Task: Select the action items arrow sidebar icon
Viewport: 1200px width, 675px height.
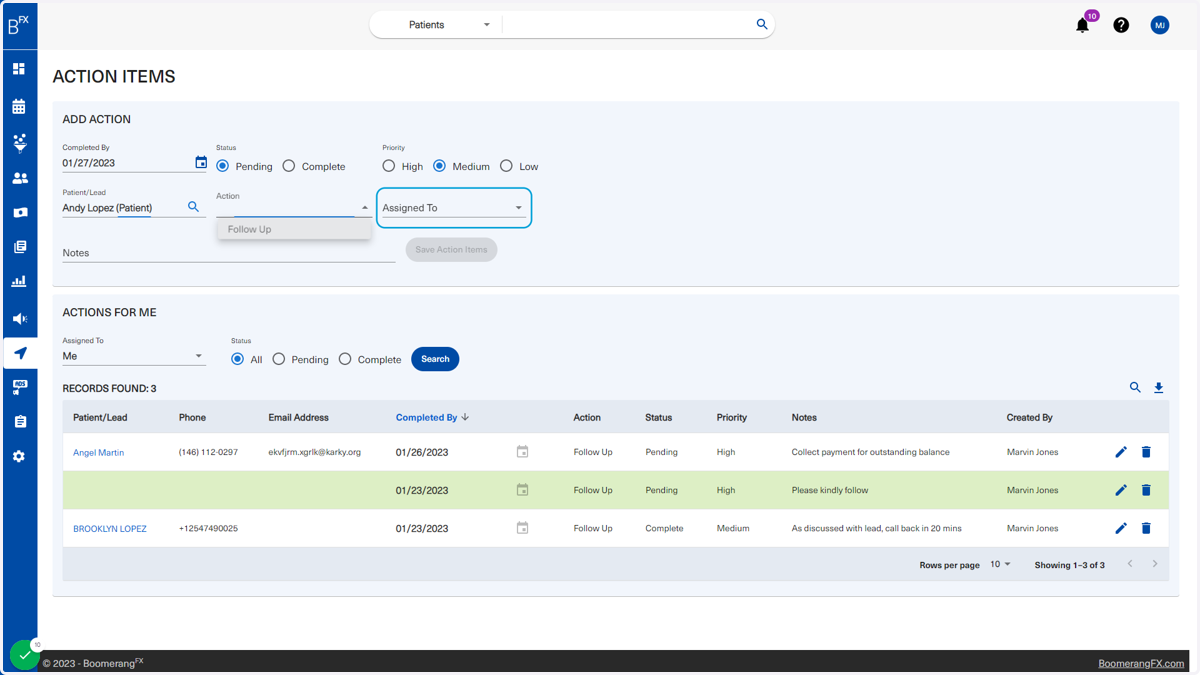Action: (20, 353)
